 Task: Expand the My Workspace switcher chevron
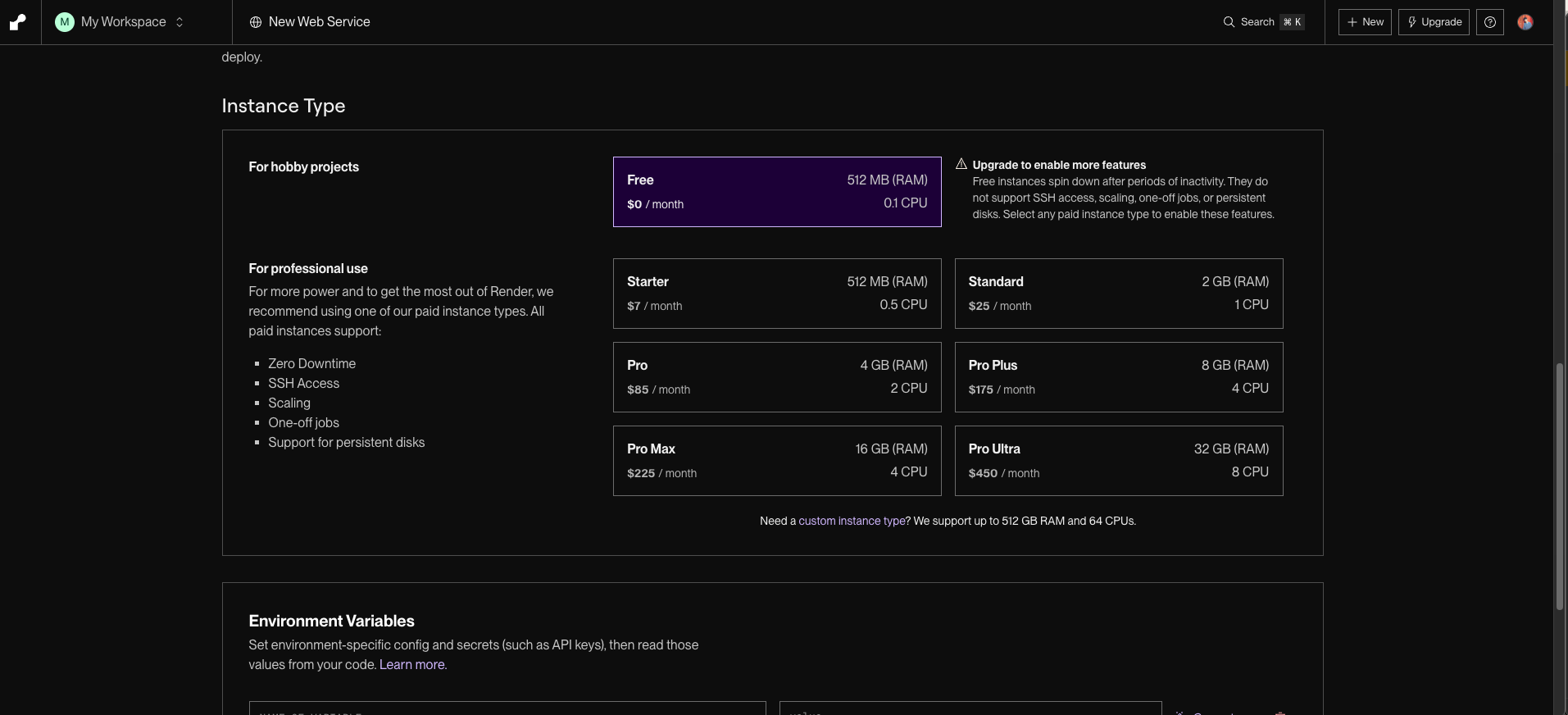click(x=180, y=22)
